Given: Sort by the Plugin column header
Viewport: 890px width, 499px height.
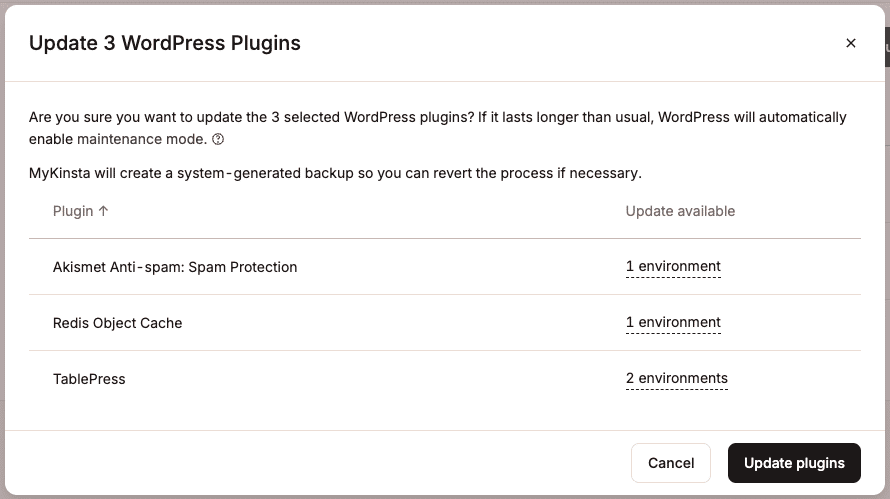Looking at the screenshot, I should 73,211.
